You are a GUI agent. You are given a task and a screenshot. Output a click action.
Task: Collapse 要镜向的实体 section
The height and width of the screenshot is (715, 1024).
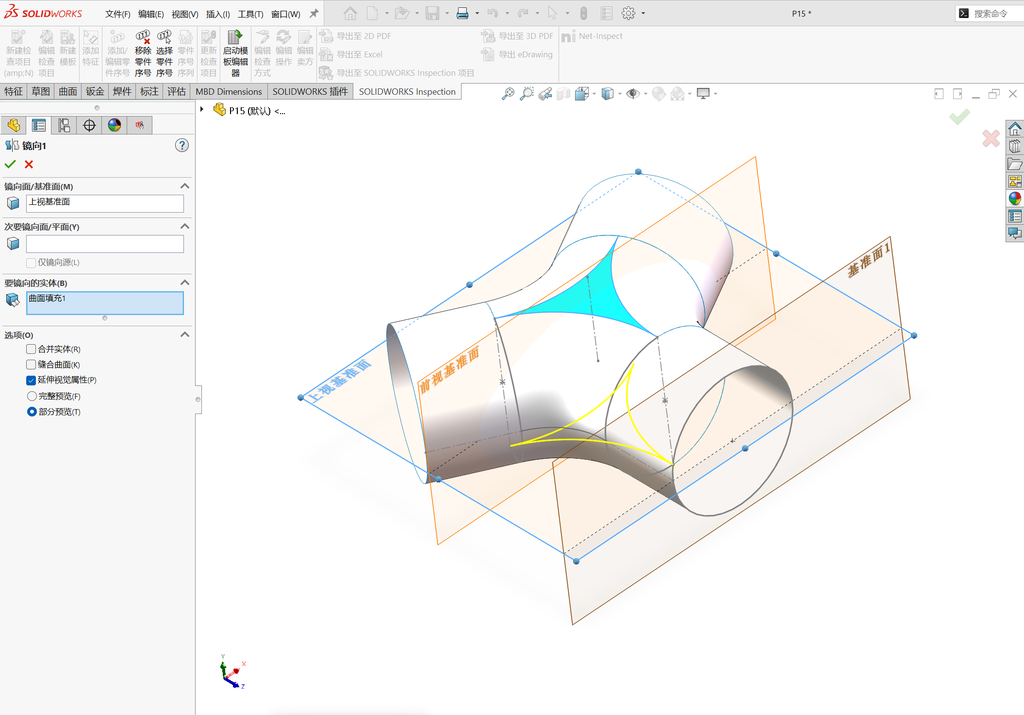(x=185, y=282)
